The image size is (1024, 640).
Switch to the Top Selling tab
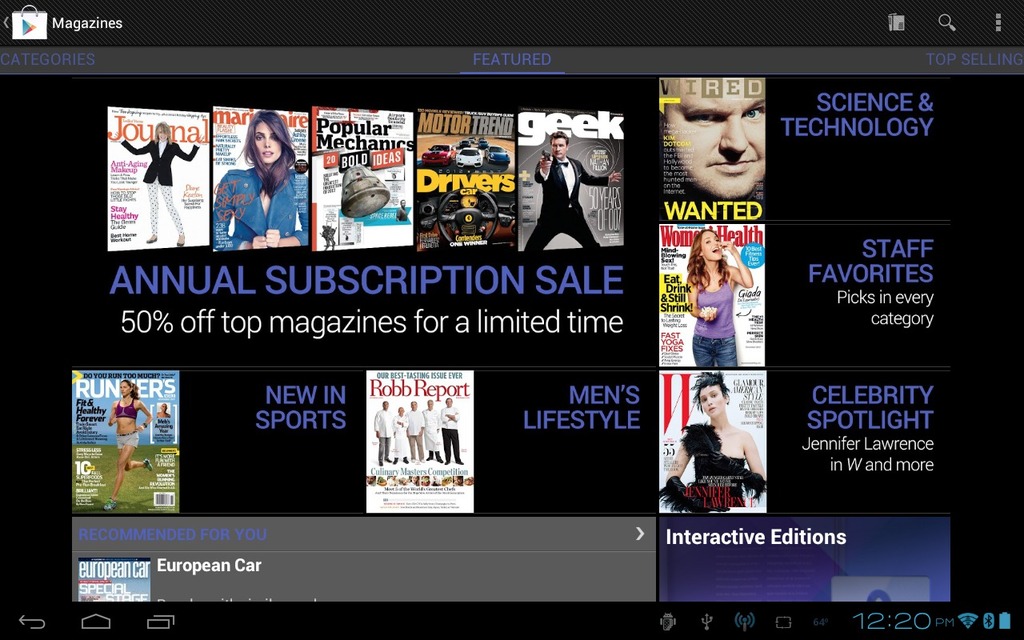tap(974, 59)
